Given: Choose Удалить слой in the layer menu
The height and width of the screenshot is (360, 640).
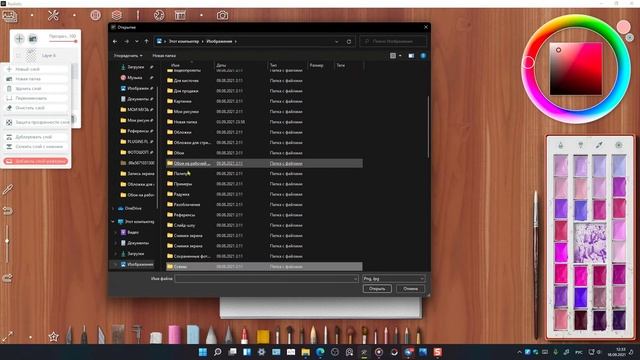Looking at the screenshot, I should click(36, 89).
